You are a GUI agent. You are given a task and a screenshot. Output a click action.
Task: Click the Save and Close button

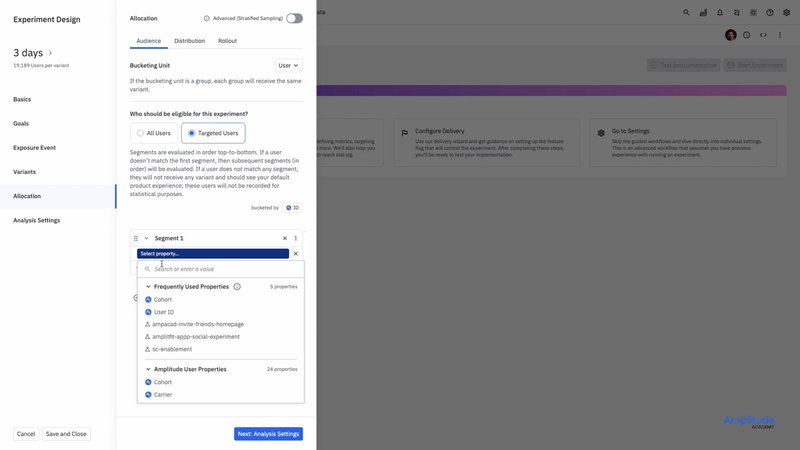click(66, 434)
